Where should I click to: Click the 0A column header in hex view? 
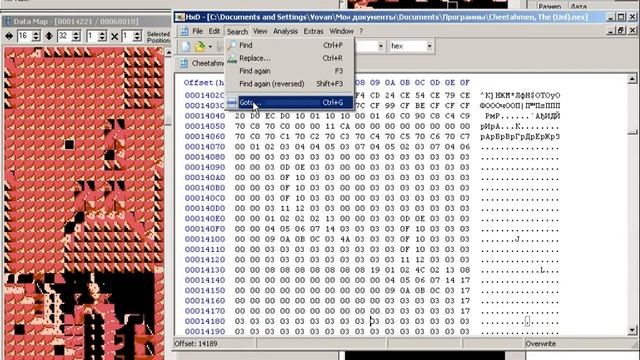390,82
